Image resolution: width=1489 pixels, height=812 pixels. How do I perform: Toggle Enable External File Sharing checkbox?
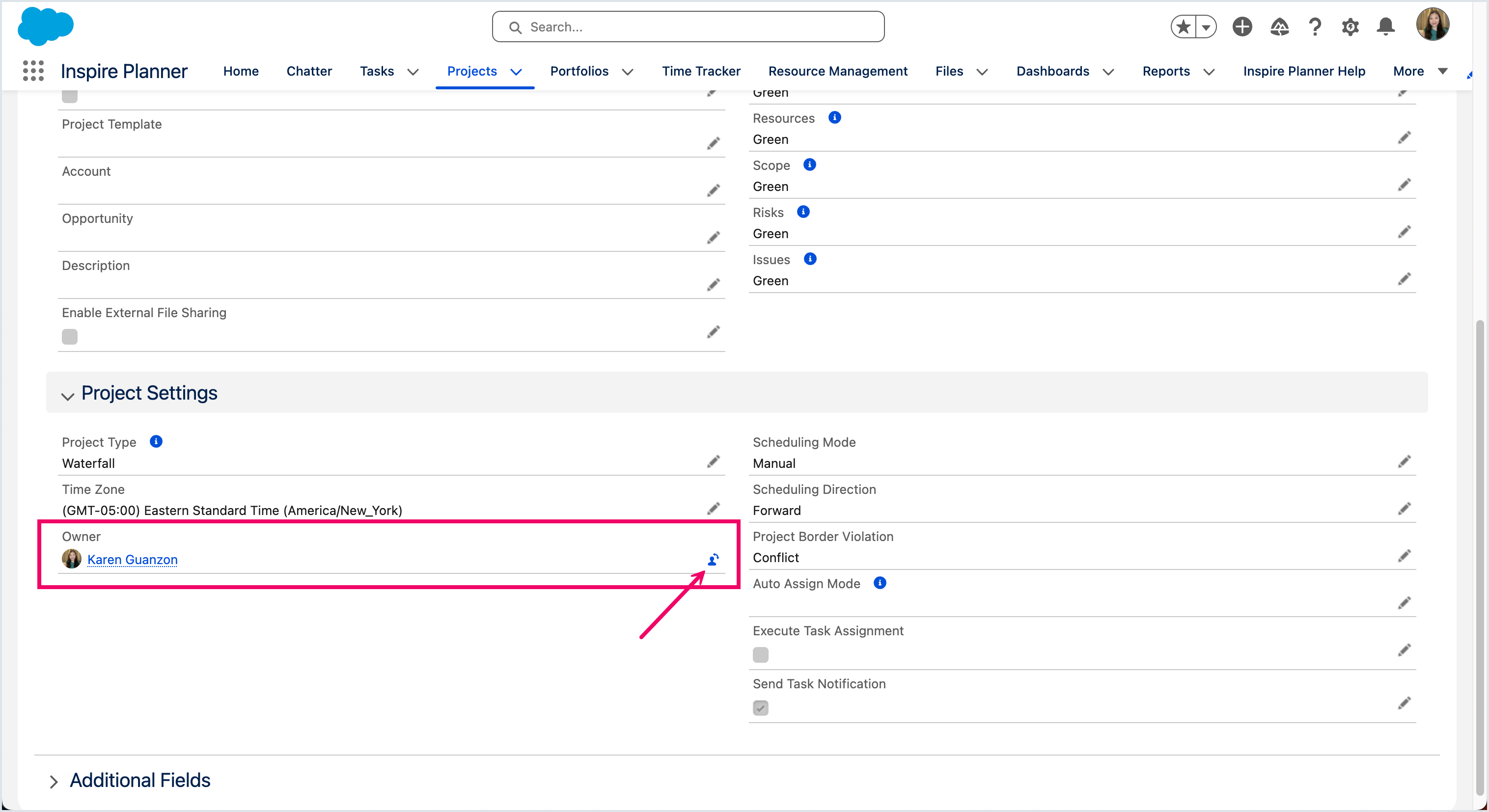coord(69,337)
